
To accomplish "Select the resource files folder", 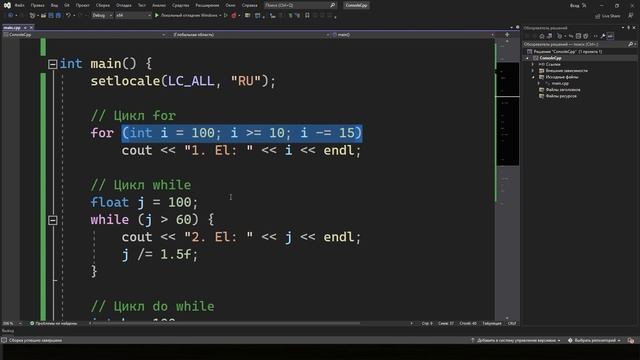I will (558, 96).
